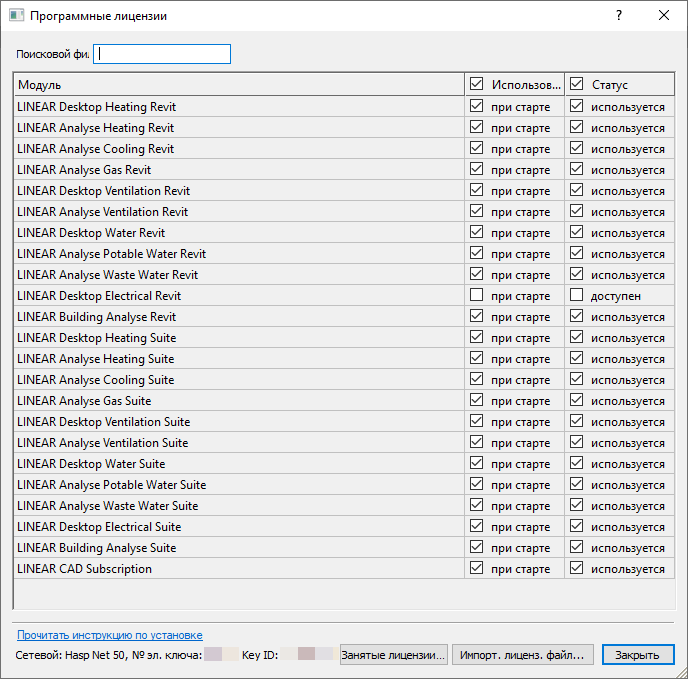Viewport: 688px width, 679px height.
Task: Click the Key ID label
Action: [x=260, y=655]
